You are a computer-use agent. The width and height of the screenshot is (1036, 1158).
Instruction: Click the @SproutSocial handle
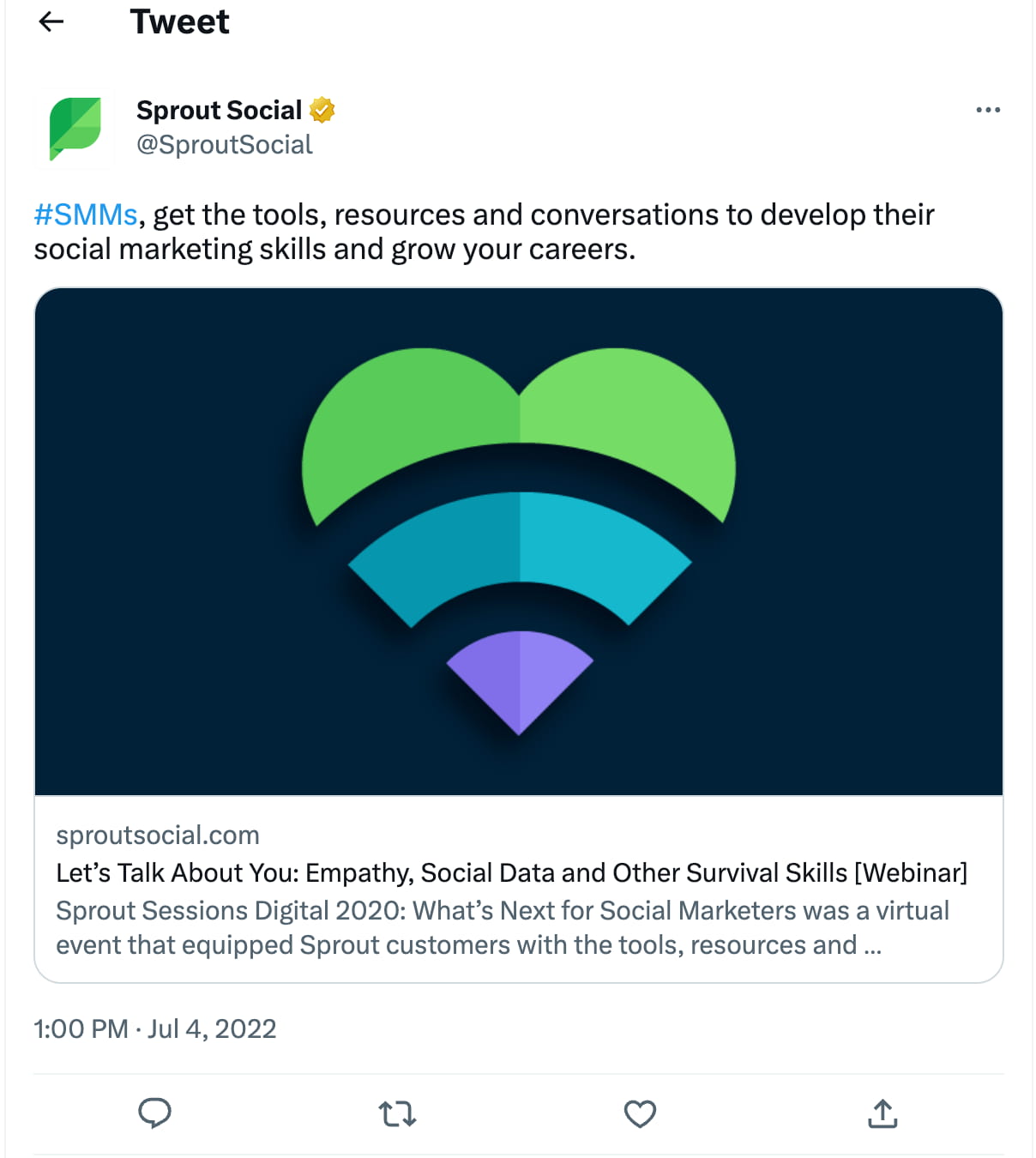coord(225,144)
